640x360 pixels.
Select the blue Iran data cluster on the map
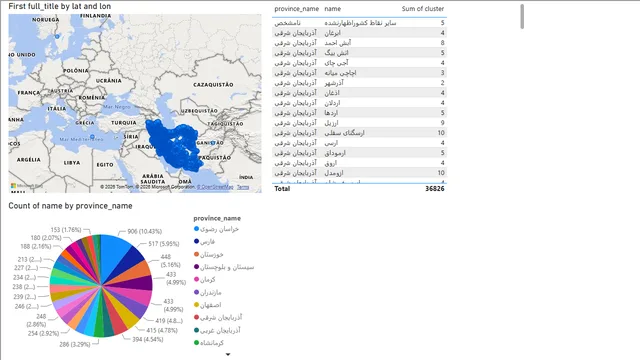point(173,145)
